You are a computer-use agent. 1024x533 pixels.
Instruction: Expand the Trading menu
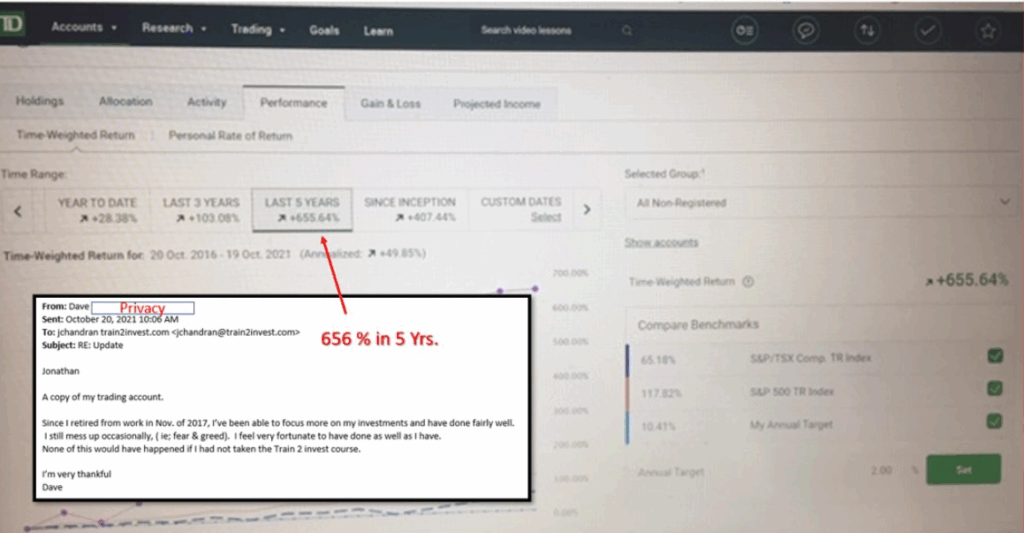click(x=258, y=30)
